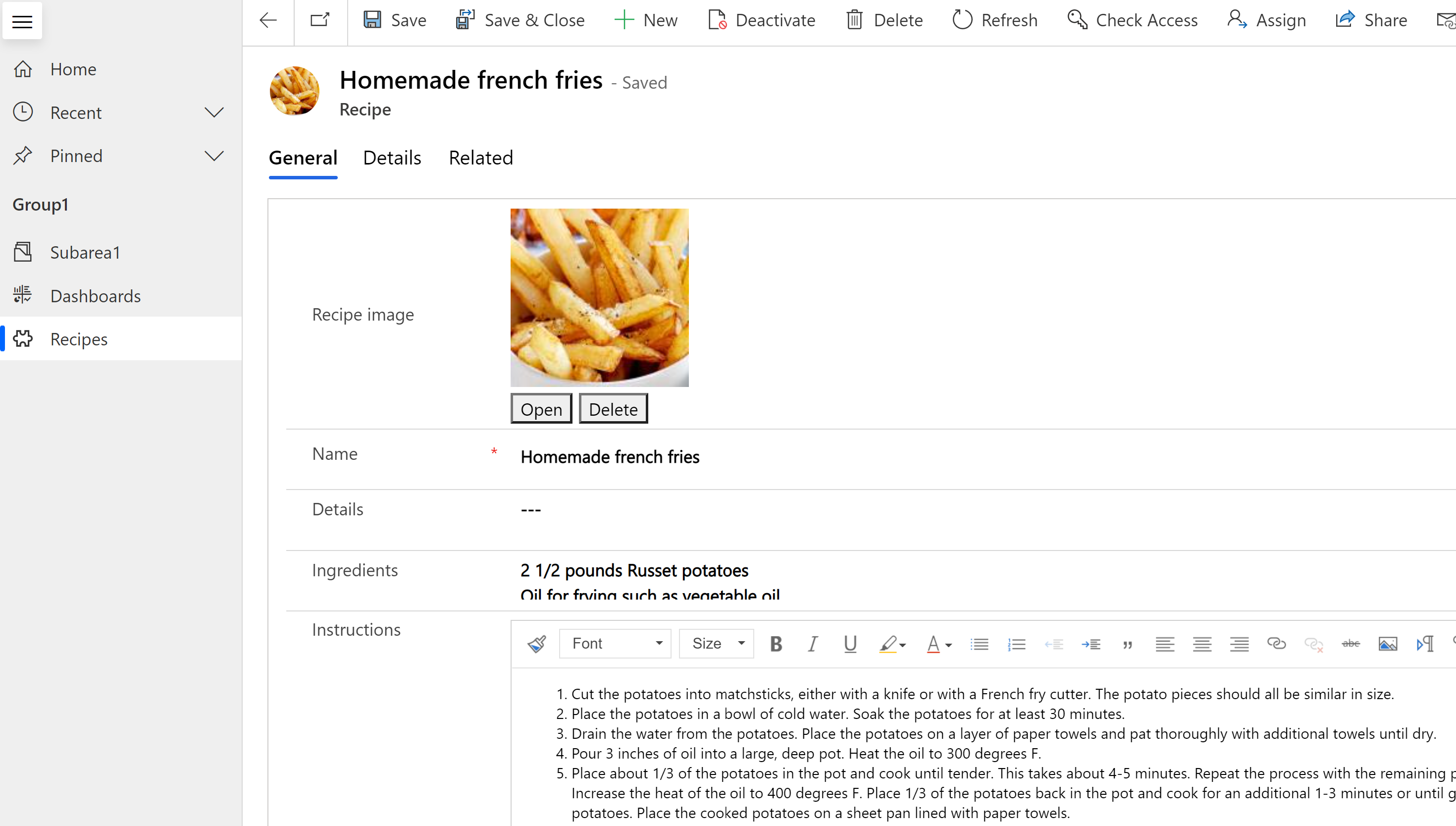Click the Bold formatting icon
The width and height of the screenshot is (1456, 826).
(776, 643)
